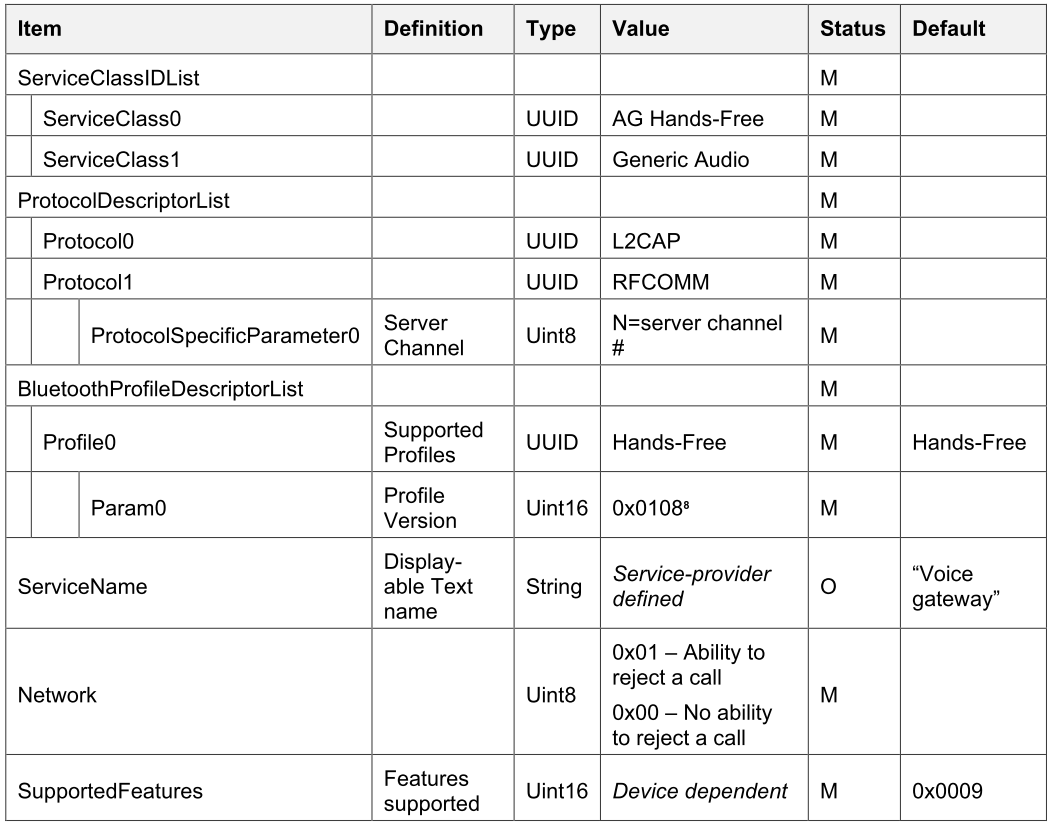Select the BluetoothProfileDescriptorList row label

(x=161, y=390)
